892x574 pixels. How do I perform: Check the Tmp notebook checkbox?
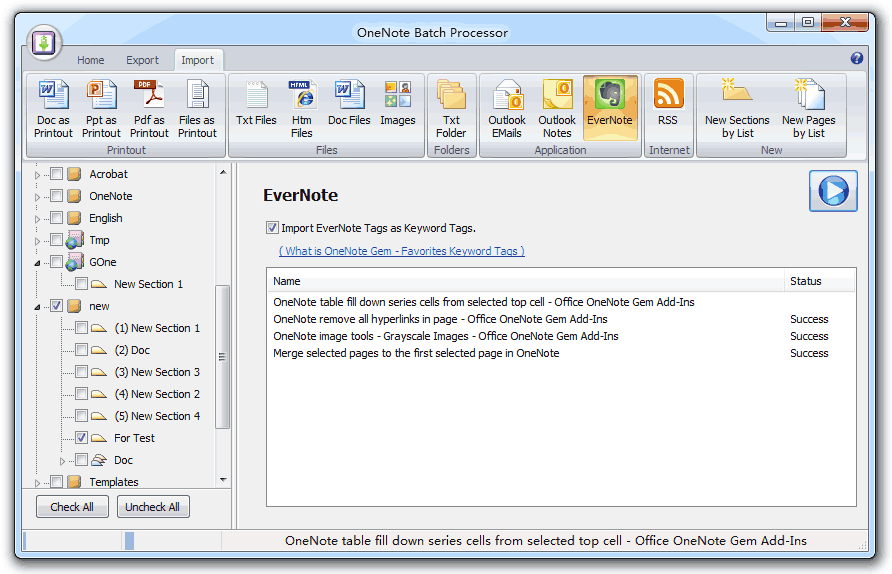coord(56,240)
